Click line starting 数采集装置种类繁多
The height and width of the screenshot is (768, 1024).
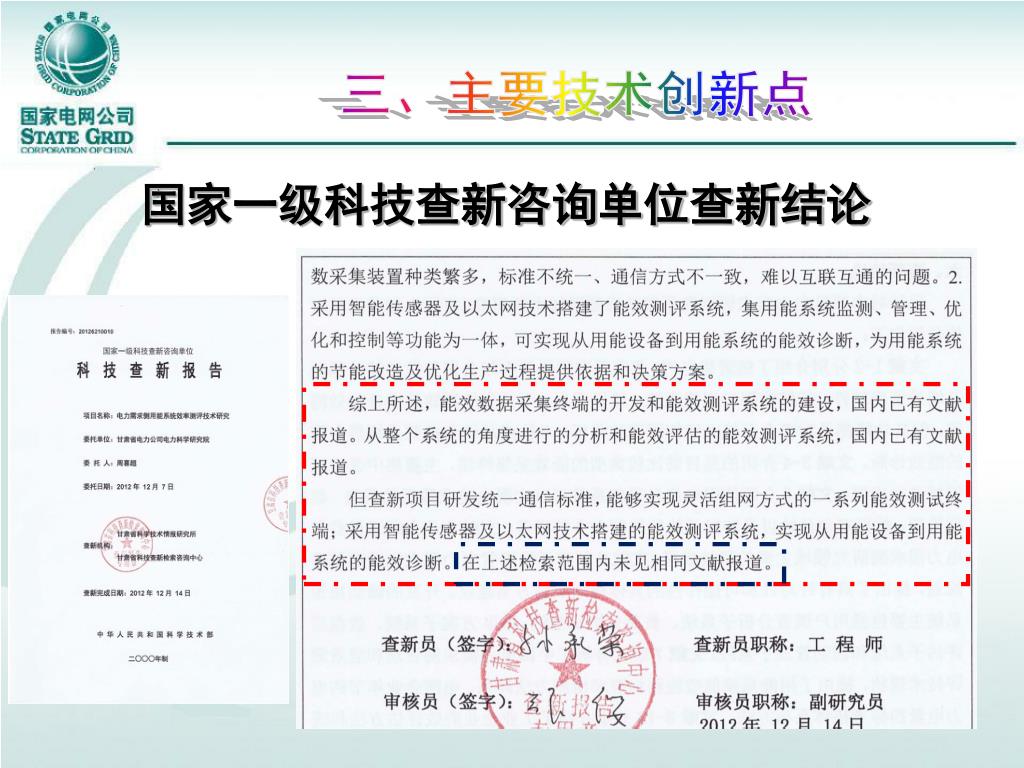635,277
